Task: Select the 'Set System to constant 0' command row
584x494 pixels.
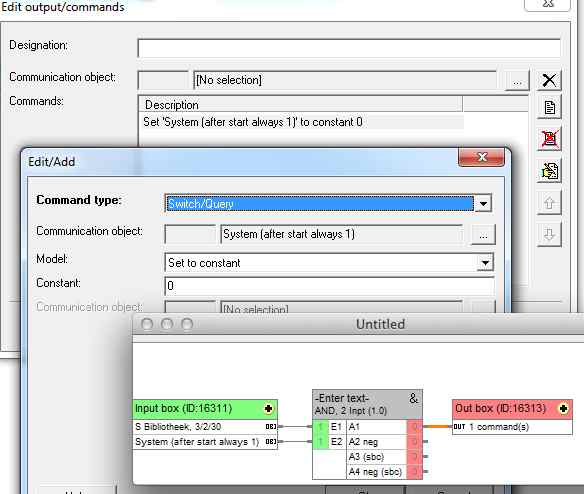Action: pyautogui.click(x=302, y=122)
